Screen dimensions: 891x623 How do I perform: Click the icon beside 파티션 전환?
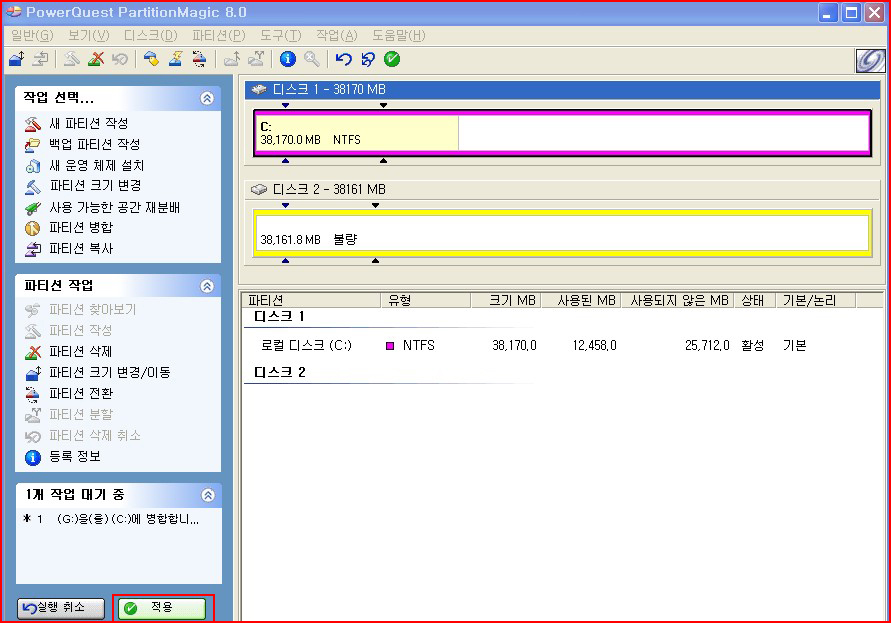[33, 393]
